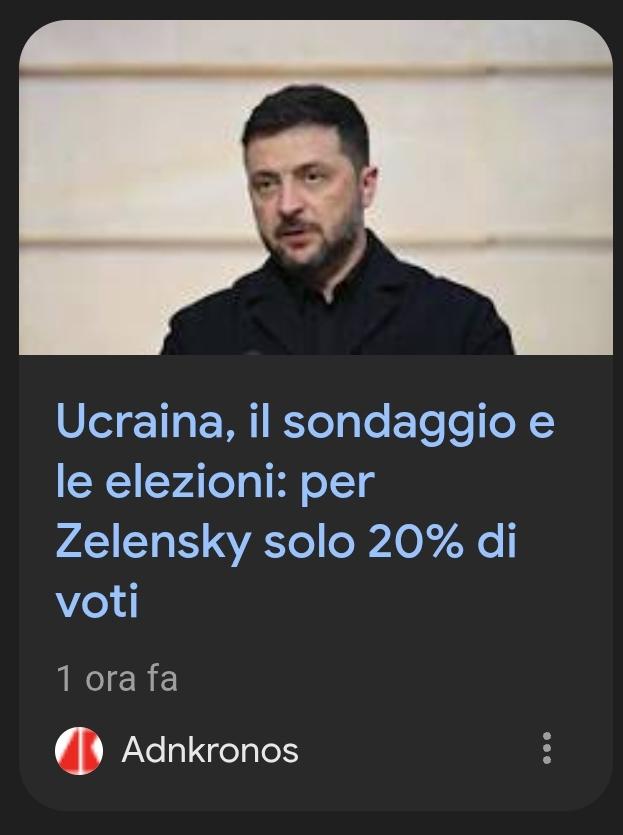
Task: Click the word "voti" ending the headline
Action: pos(97,602)
